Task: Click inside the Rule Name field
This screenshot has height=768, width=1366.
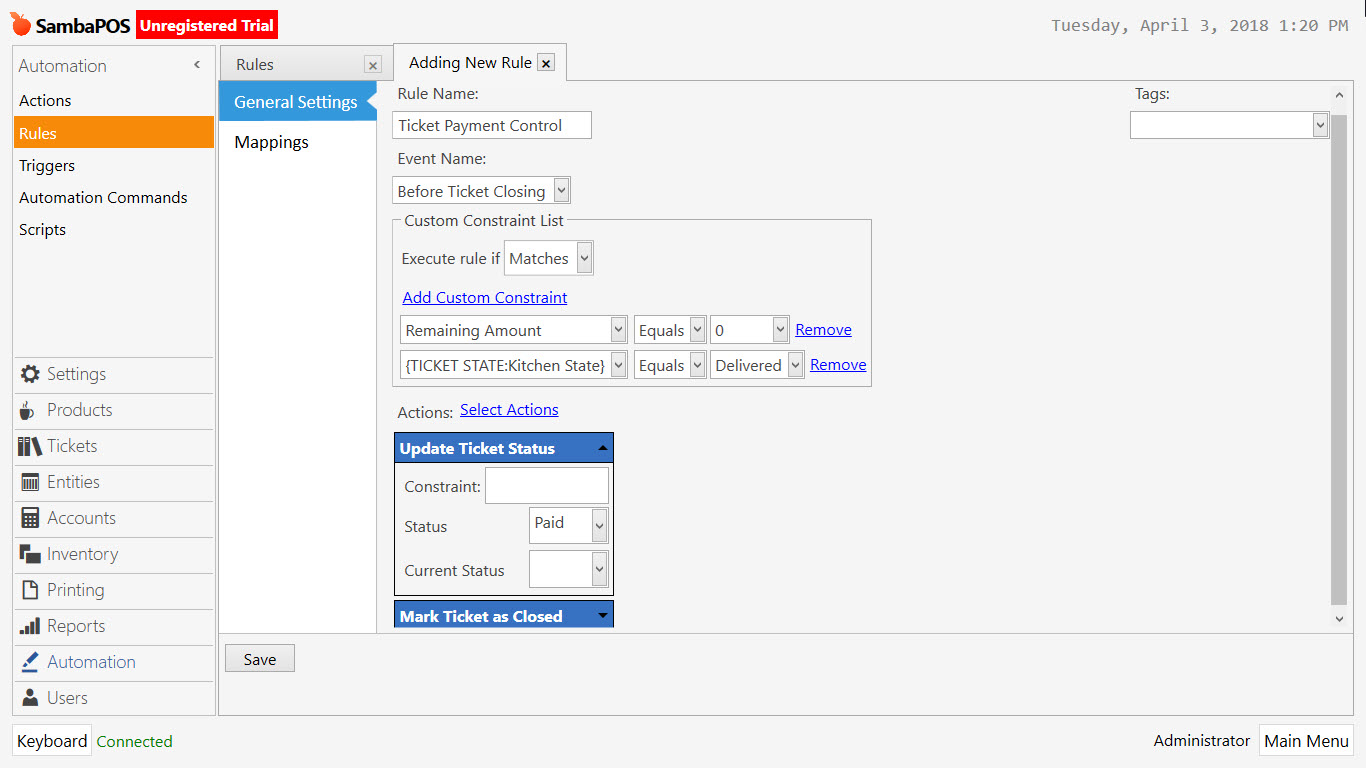Action: pyautogui.click(x=491, y=125)
